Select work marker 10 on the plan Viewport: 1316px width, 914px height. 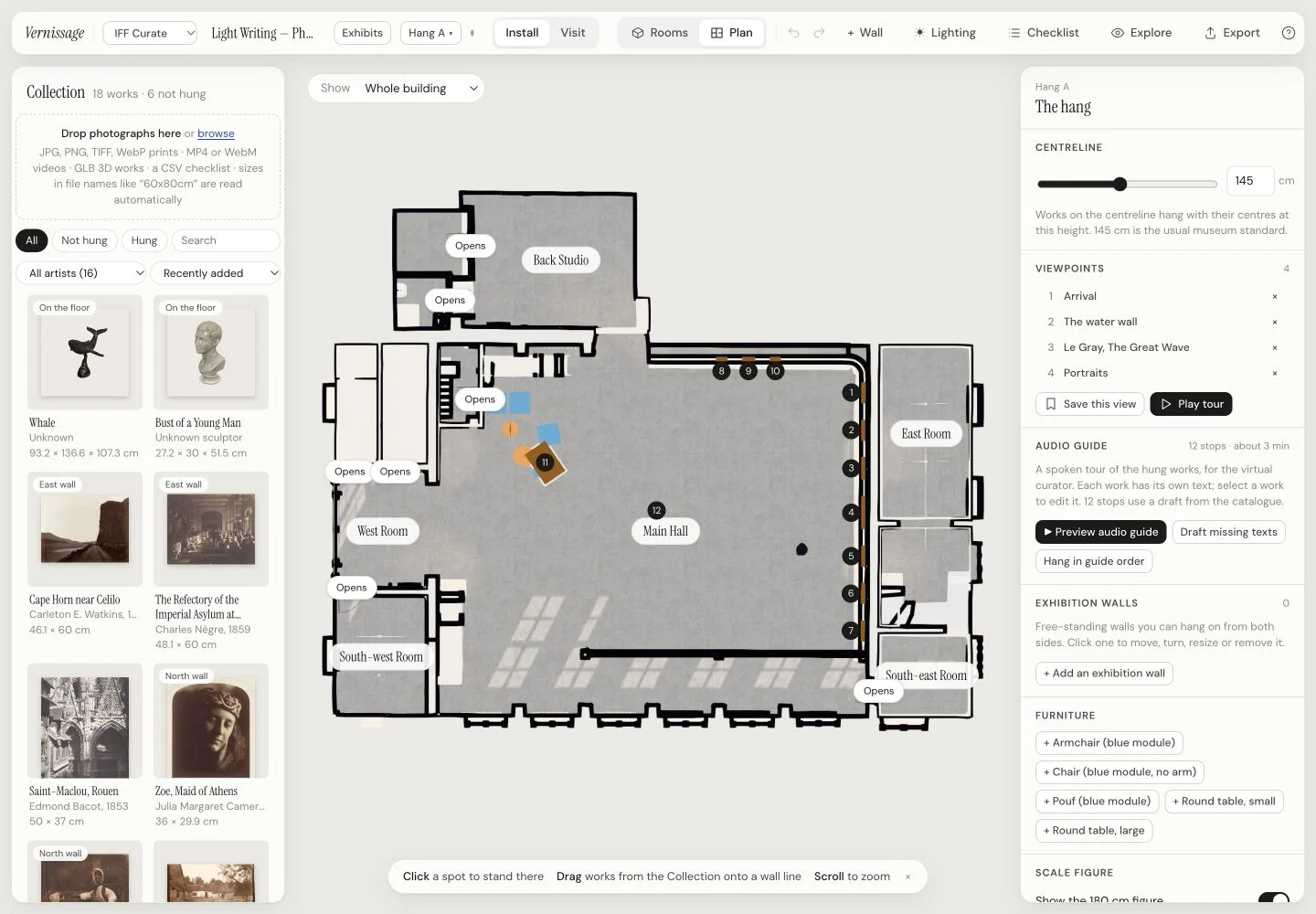[x=775, y=371]
